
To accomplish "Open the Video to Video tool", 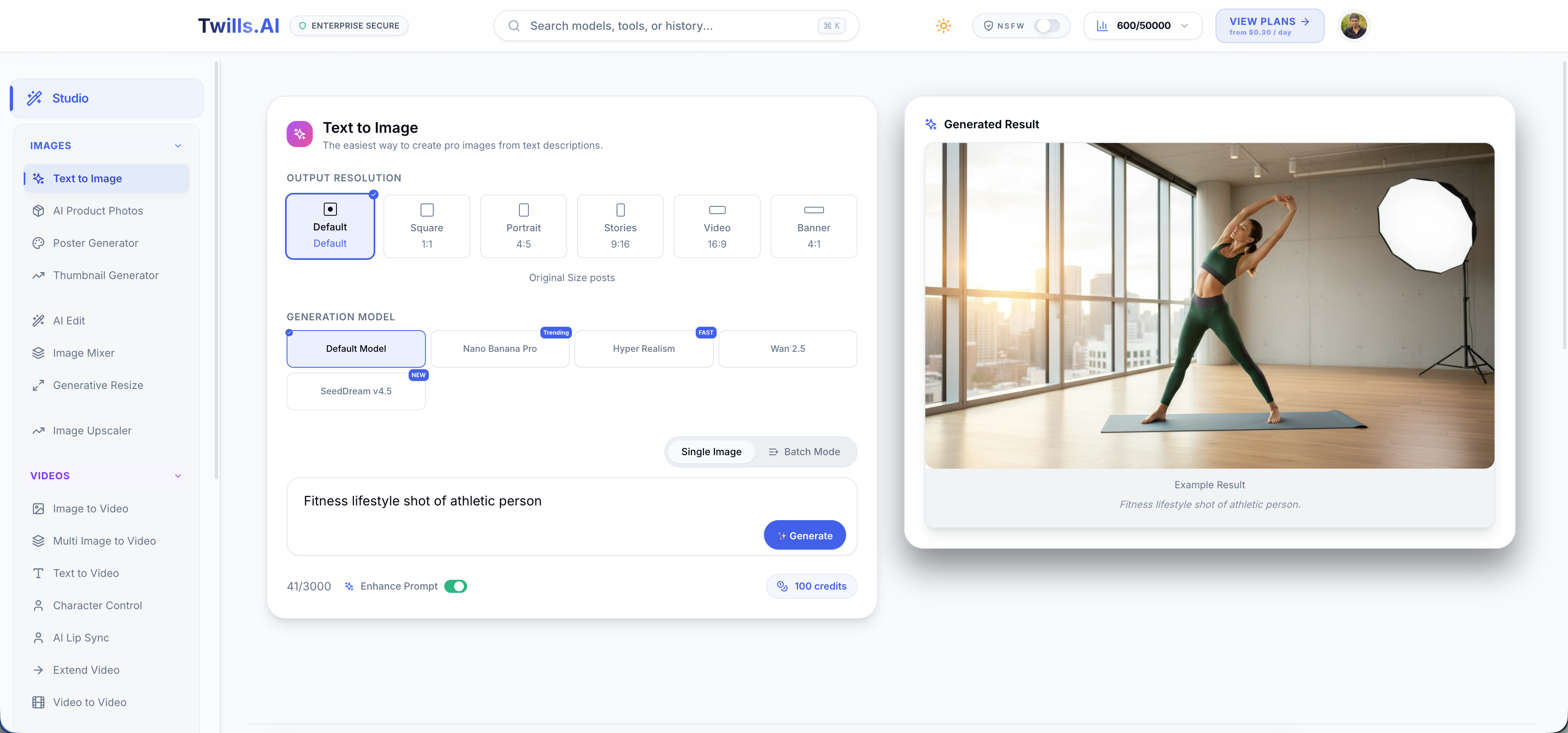I will tap(89, 701).
